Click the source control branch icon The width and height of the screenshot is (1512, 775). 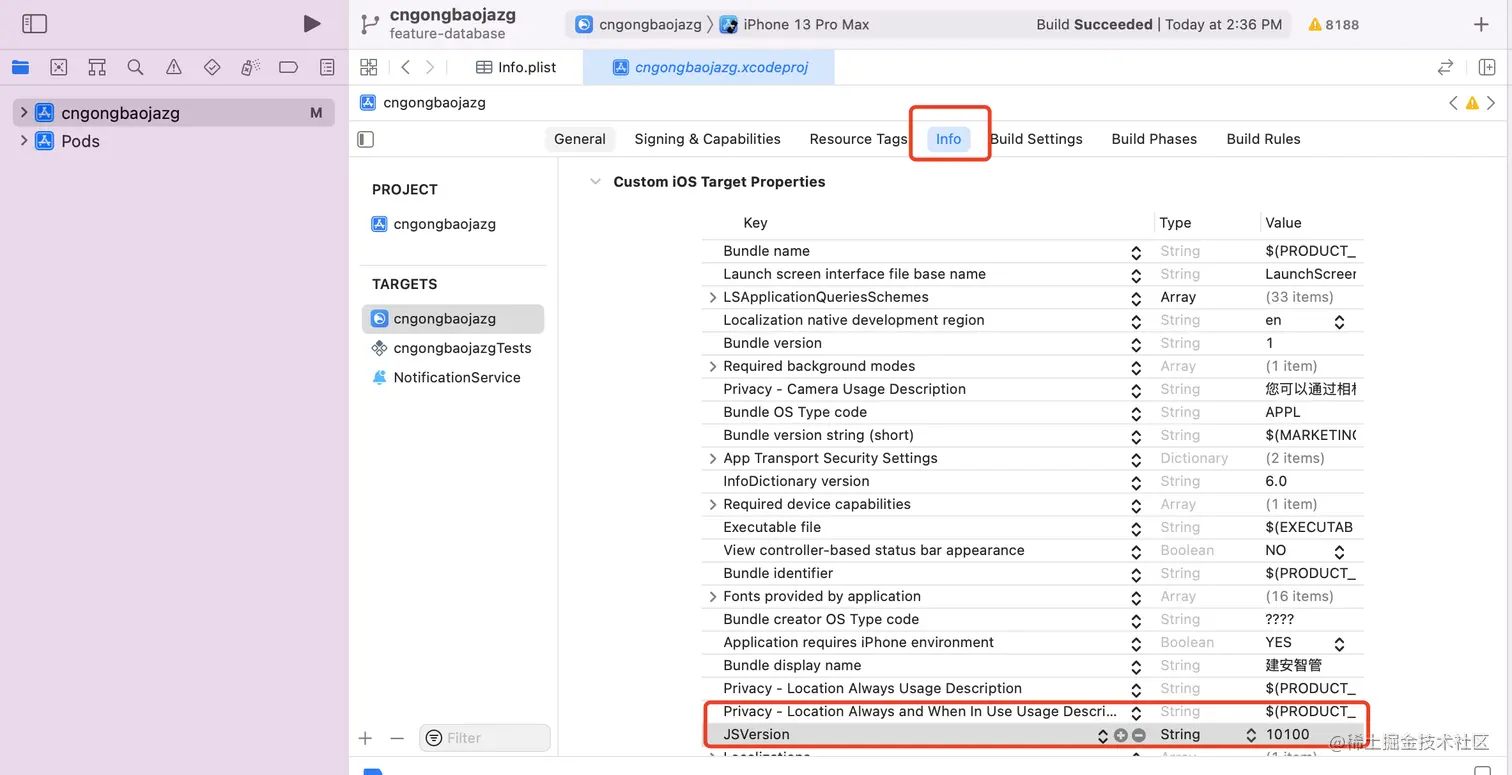(x=370, y=24)
